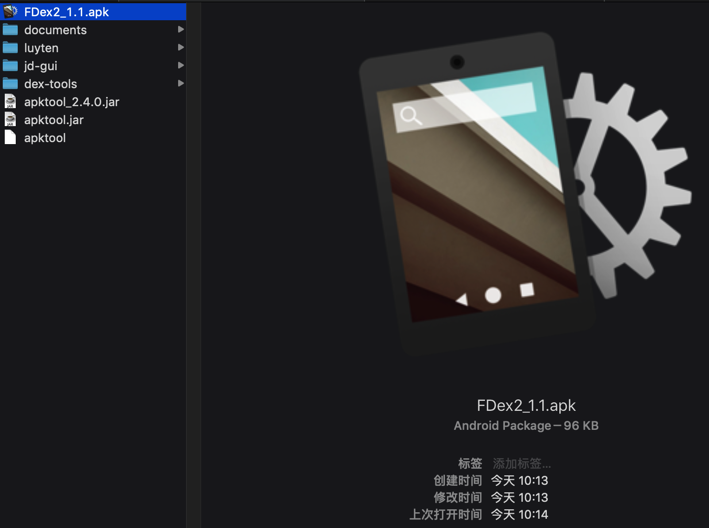The width and height of the screenshot is (709, 528).
Task: Click the Android Package – 96 KB text
Action: 526,425
